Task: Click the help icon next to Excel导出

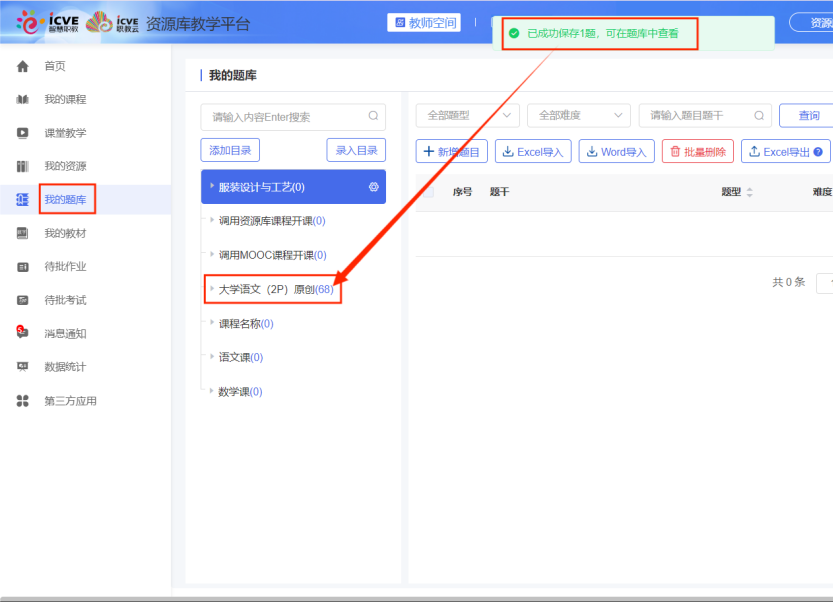Action: [x=818, y=152]
